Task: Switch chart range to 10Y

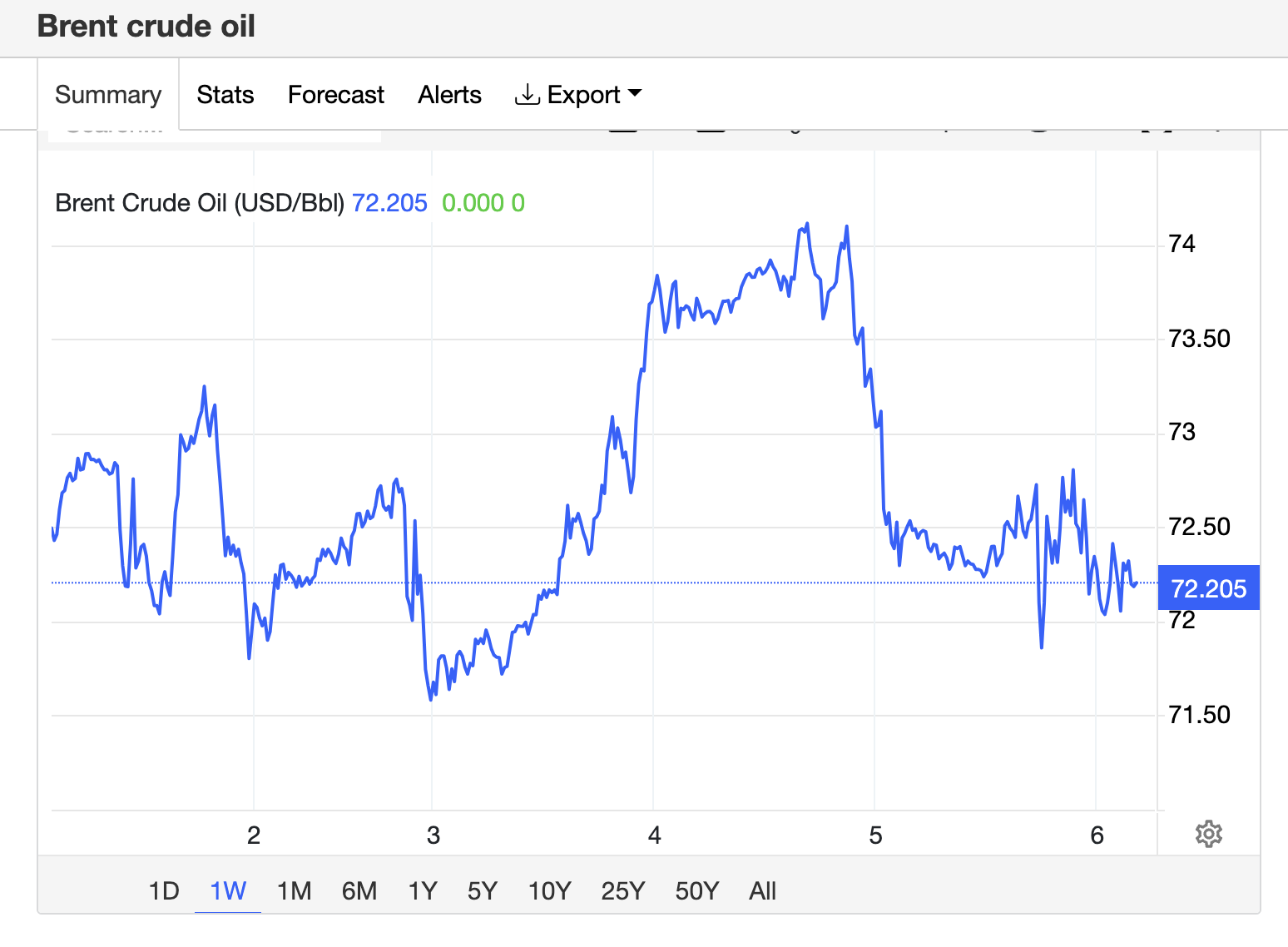Action: point(550,891)
